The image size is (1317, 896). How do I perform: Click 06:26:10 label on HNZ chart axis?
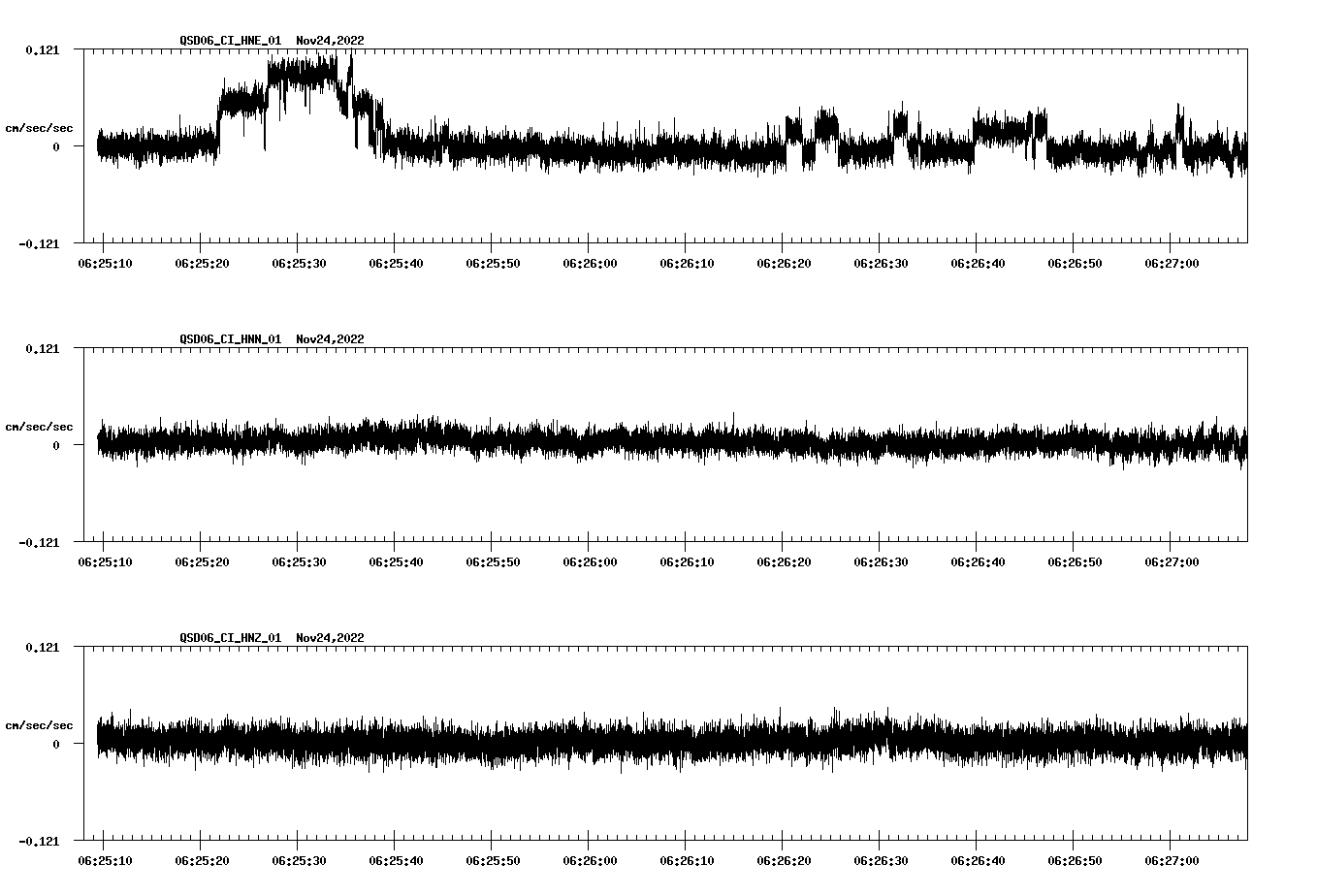click(x=687, y=860)
